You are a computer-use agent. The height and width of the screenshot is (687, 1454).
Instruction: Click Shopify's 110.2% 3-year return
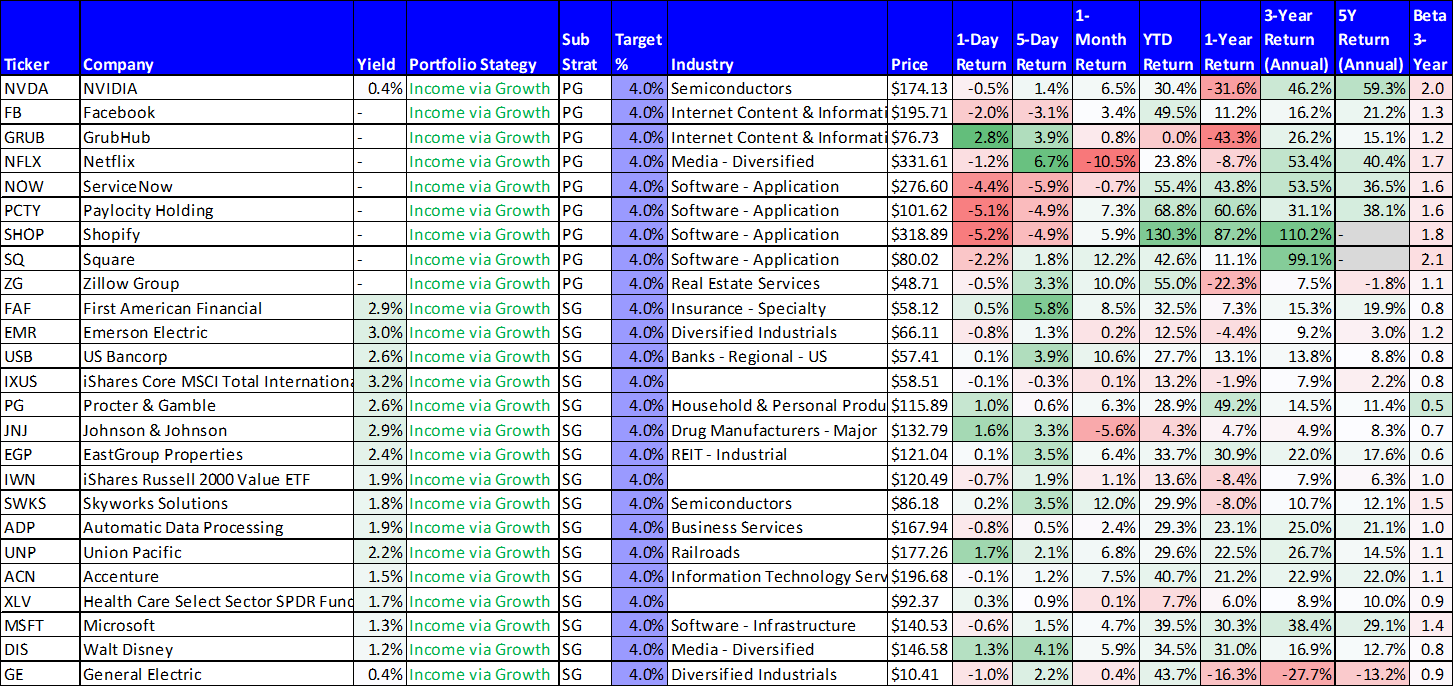1298,234
